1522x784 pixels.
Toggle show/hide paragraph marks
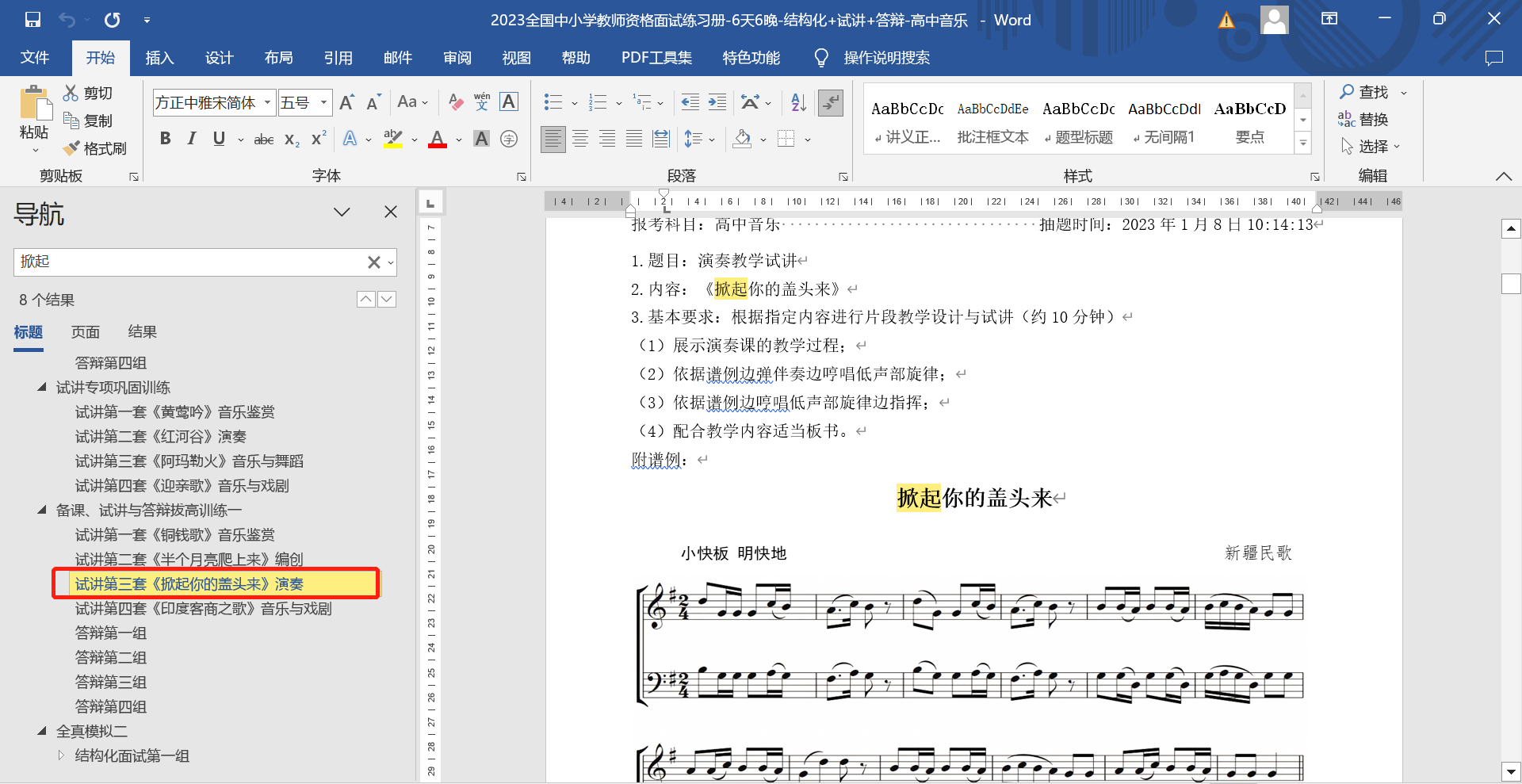(830, 102)
